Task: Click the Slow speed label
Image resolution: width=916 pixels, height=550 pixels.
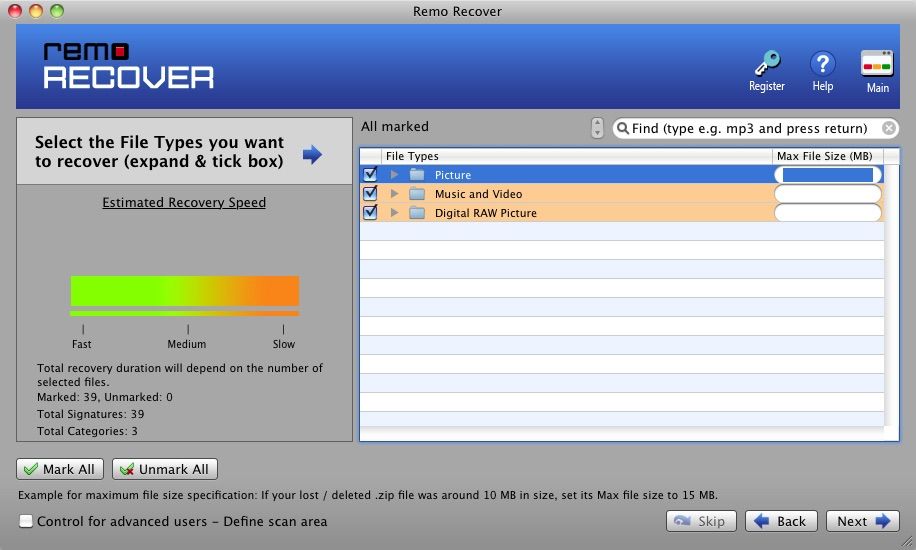Action: (x=283, y=344)
